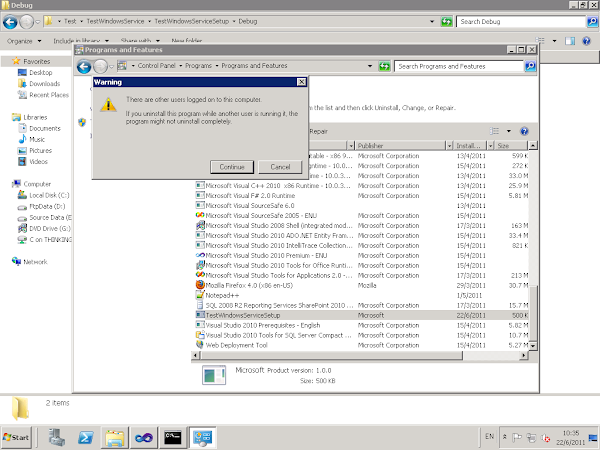The image size is (600, 450).
Task: Click the Visual Studio 2010 Premium icon
Action: point(200,255)
